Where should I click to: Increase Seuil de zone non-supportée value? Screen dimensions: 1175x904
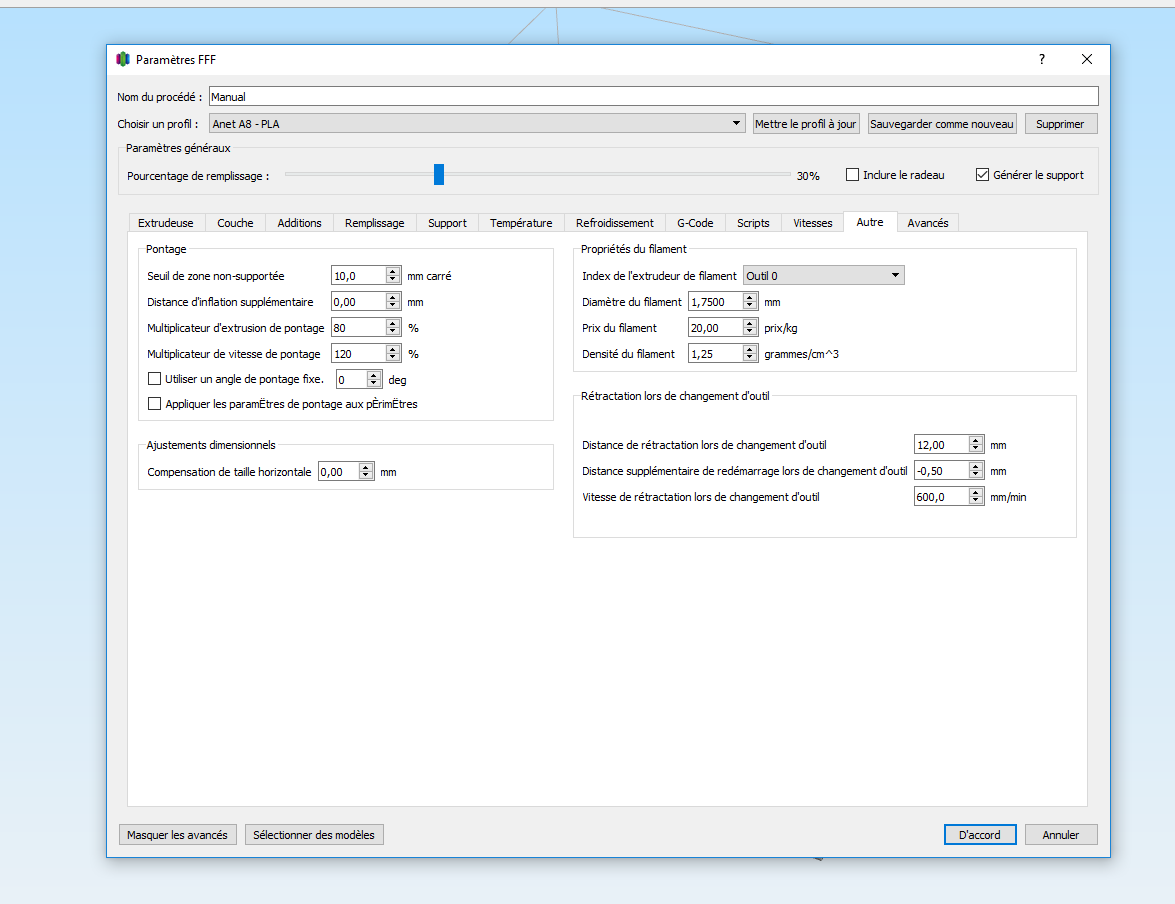[x=393, y=271]
